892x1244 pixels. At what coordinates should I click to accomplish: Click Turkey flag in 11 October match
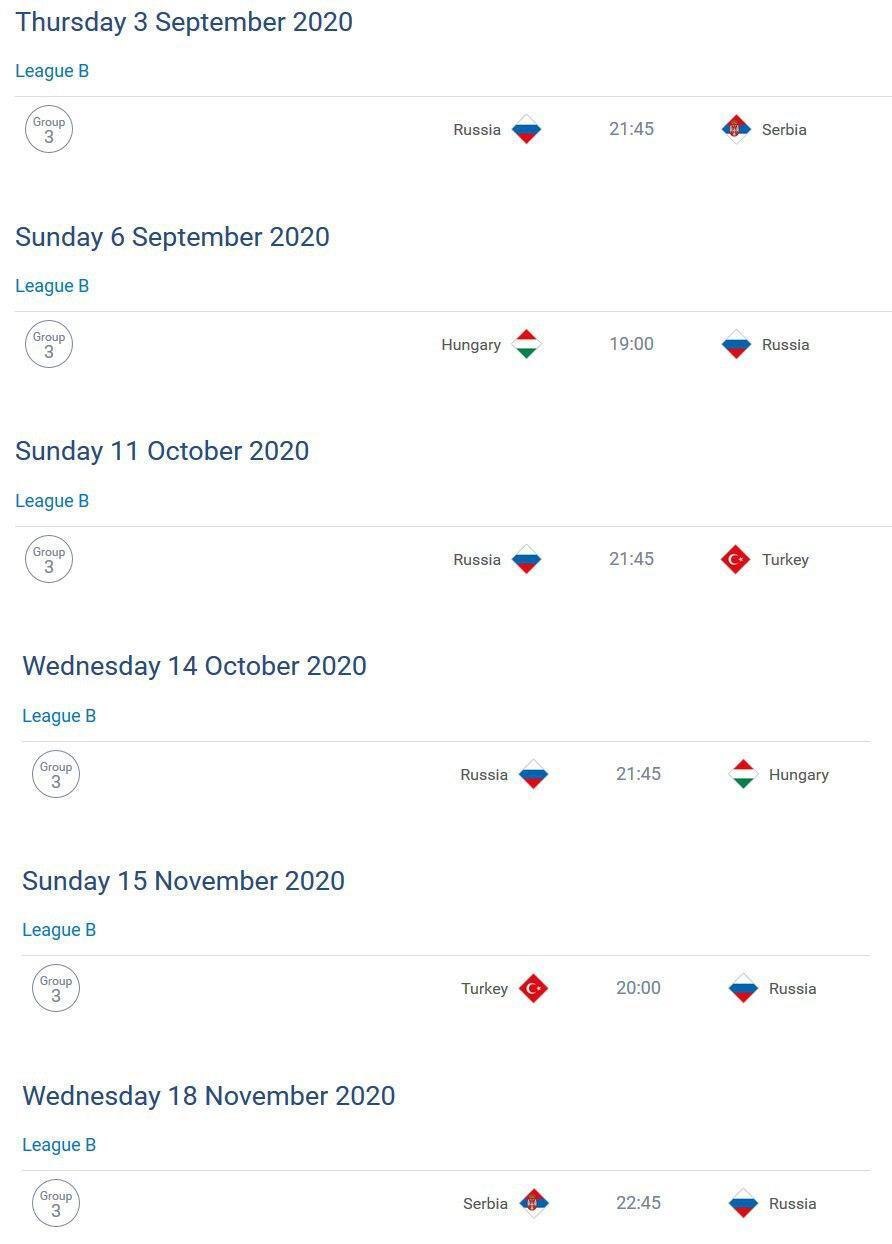coord(736,559)
